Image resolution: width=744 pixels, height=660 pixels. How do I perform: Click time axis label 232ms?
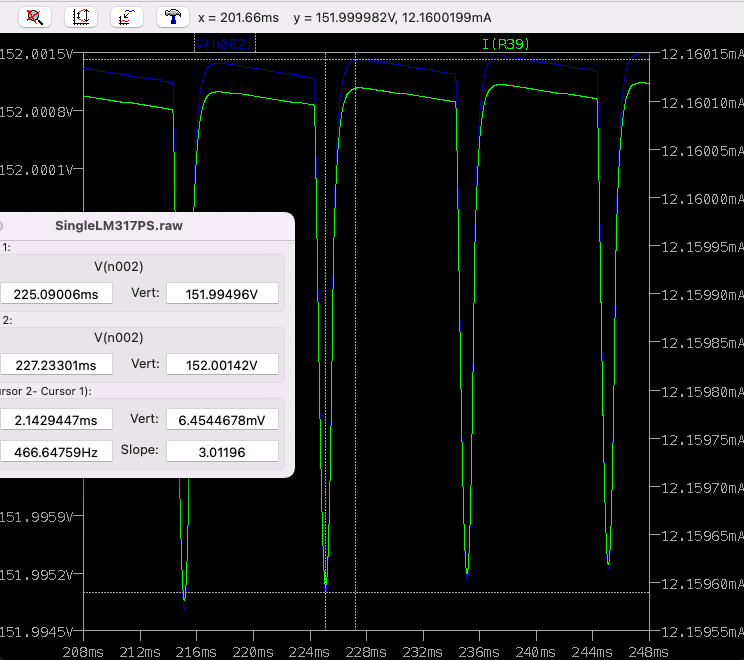tap(422, 652)
